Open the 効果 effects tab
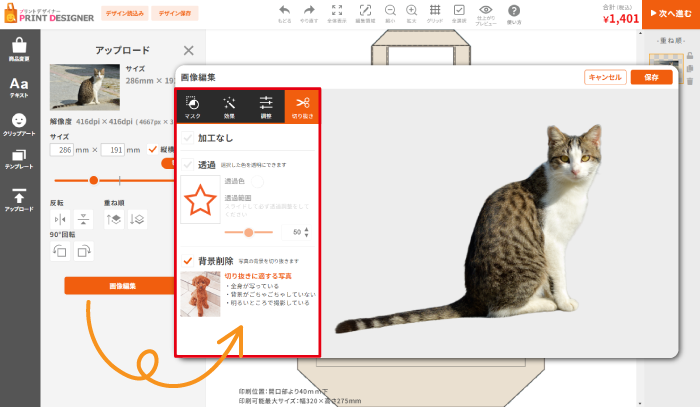This screenshot has height=407, width=700. pyautogui.click(x=229, y=106)
